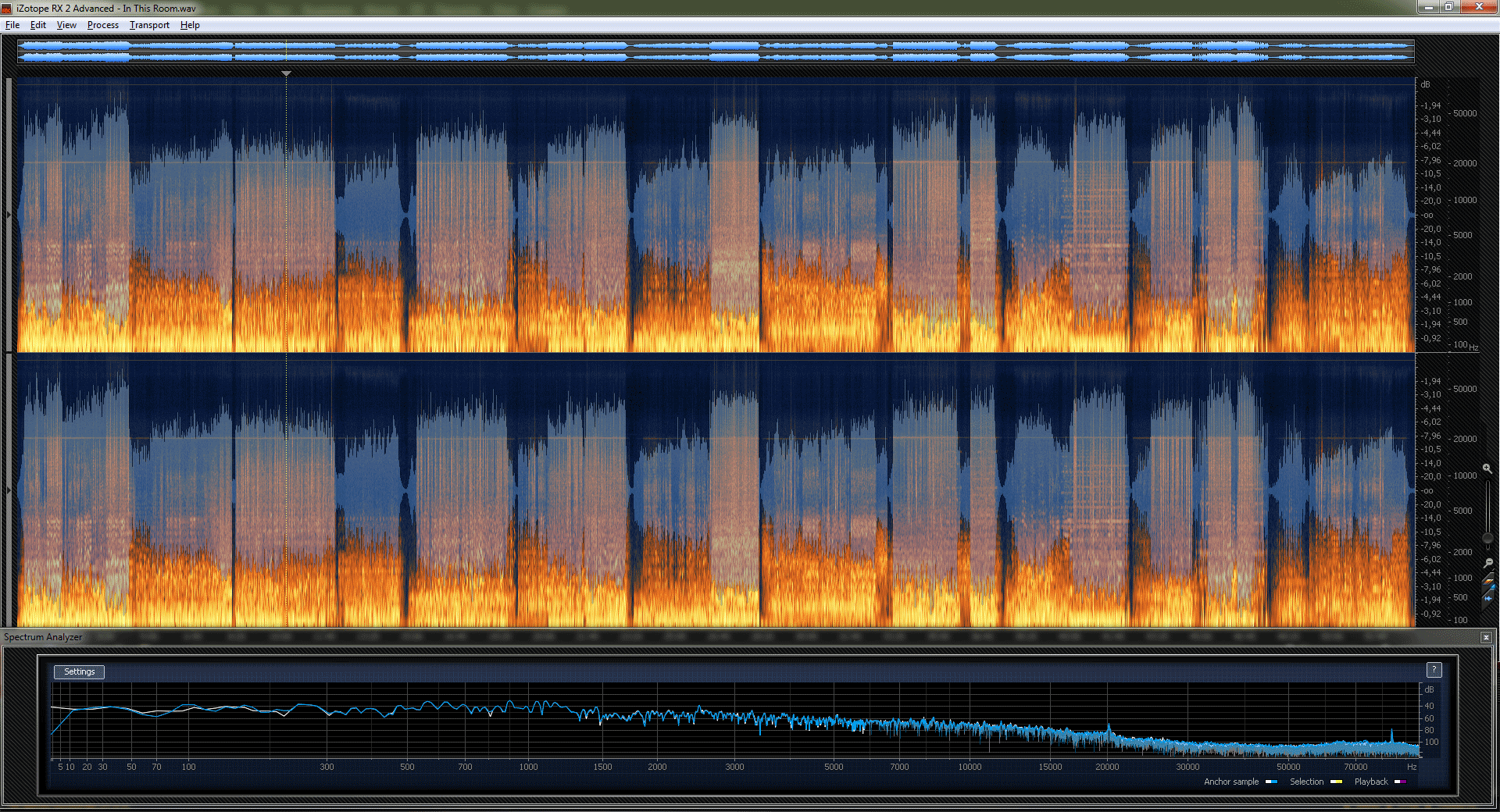Minimize the iZotope RX window
The width and height of the screenshot is (1500, 812).
1428,7
